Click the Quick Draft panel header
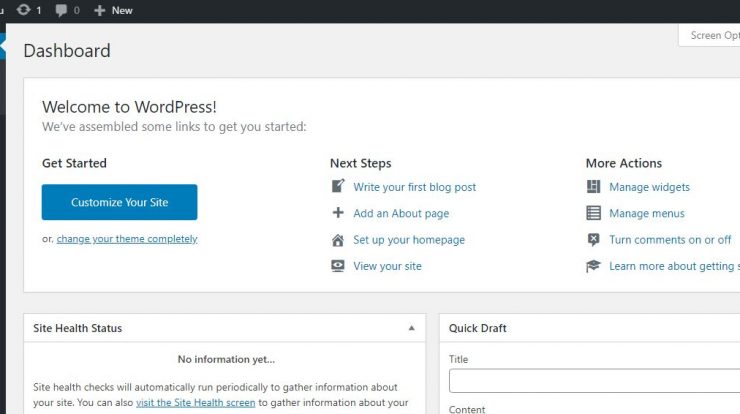Screen dimensions: 740x414 (x=589, y=328)
